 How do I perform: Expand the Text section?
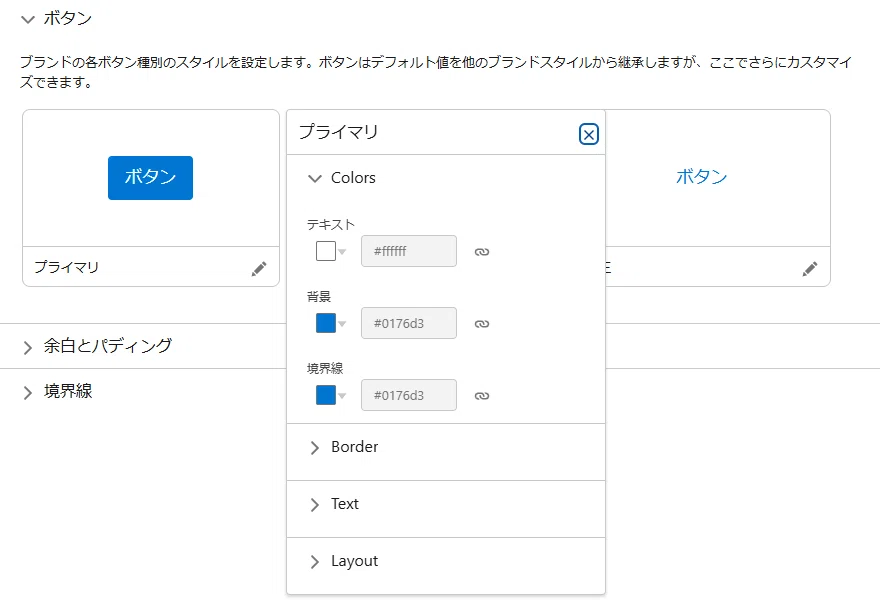pyautogui.click(x=315, y=505)
